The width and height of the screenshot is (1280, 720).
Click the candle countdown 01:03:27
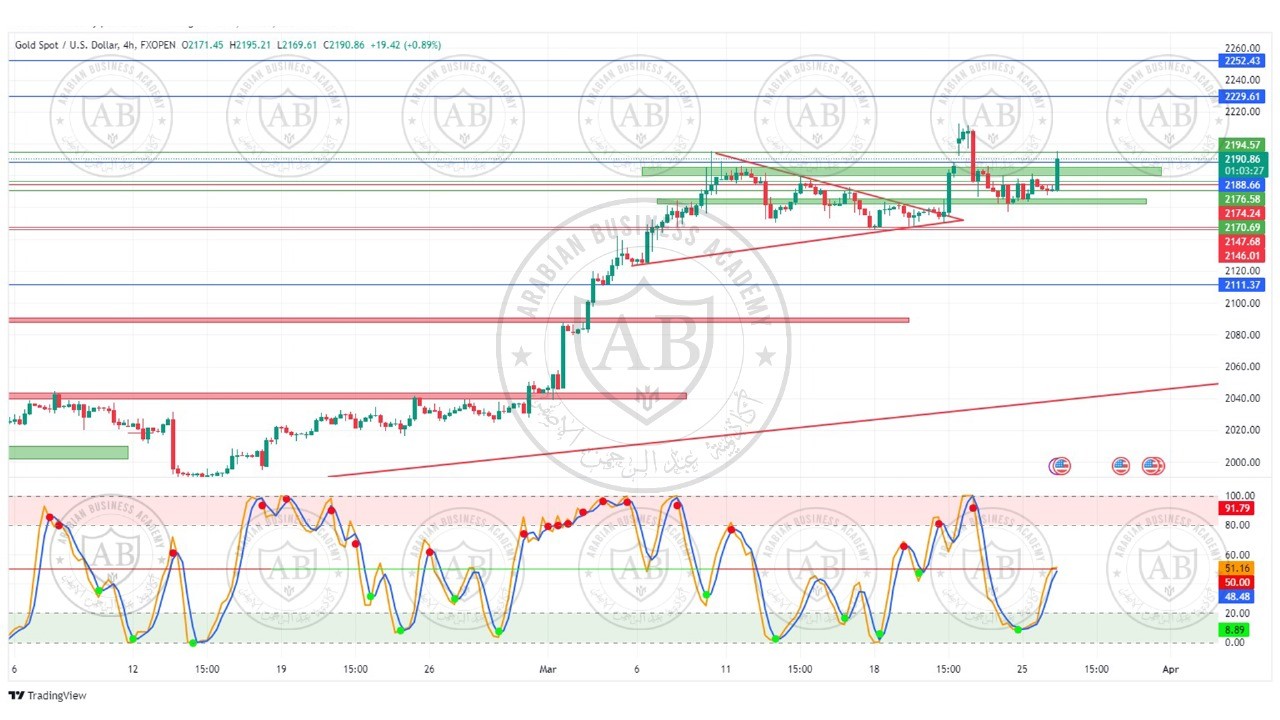click(x=1241, y=171)
